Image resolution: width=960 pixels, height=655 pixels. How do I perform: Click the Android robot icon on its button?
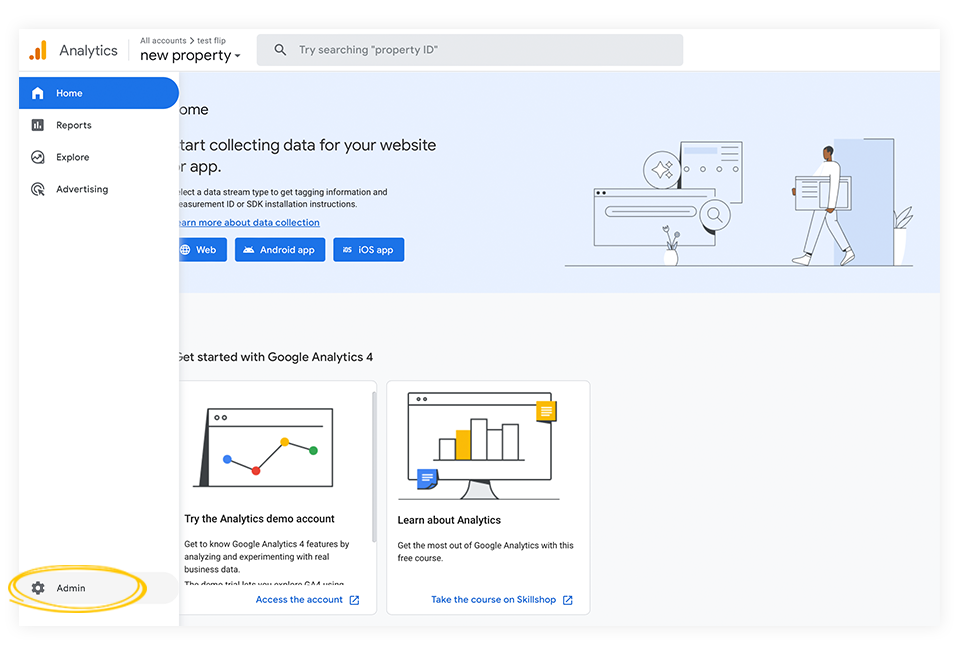[x=249, y=249]
